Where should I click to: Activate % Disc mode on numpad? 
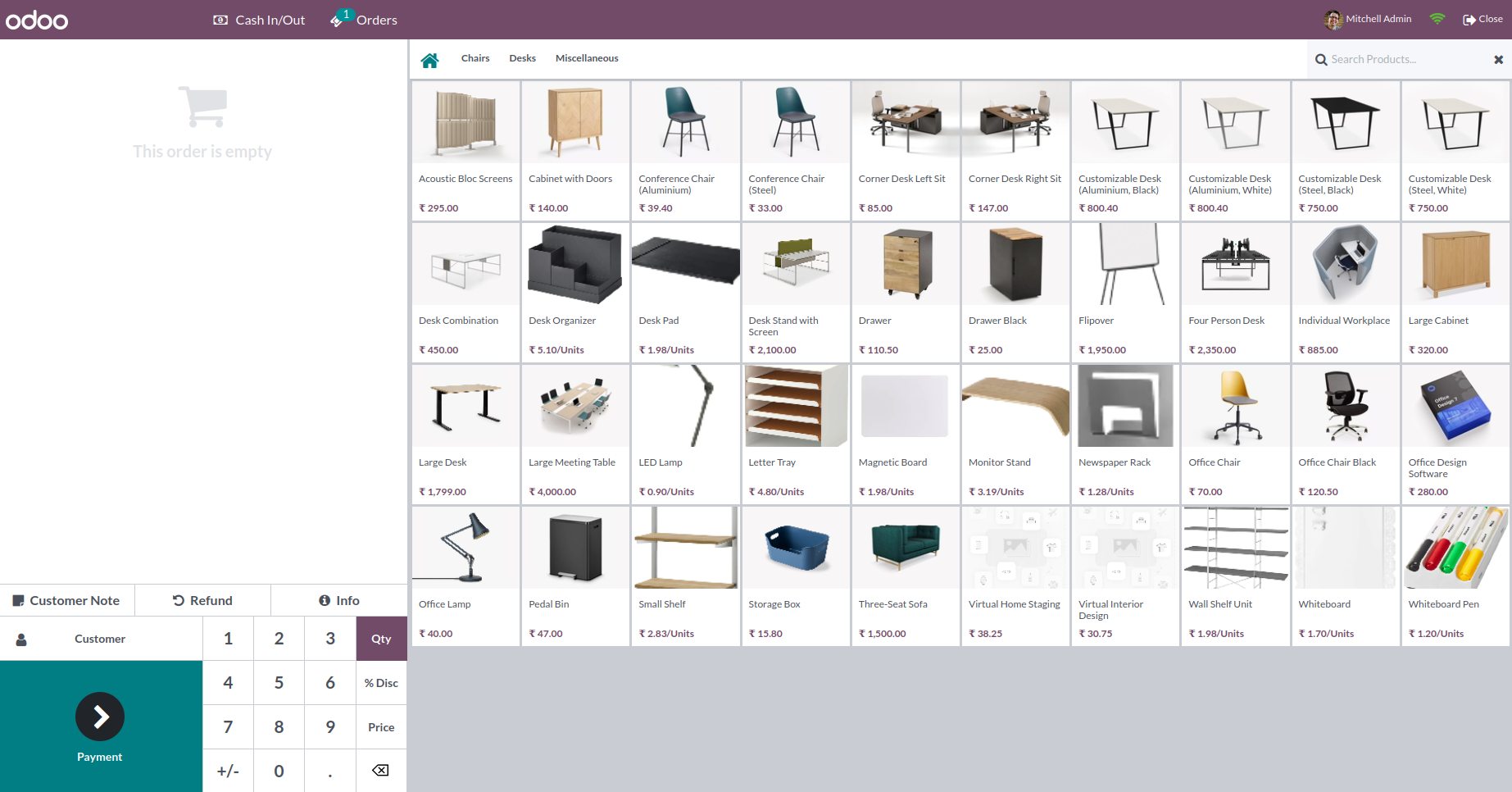pos(382,683)
